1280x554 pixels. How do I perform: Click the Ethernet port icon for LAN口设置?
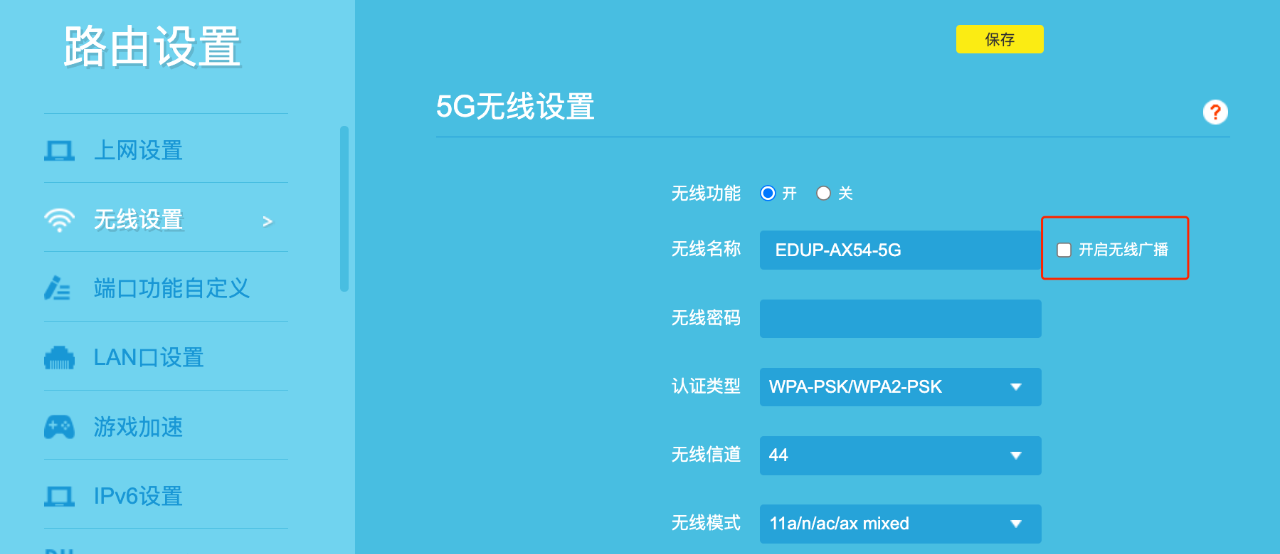[x=59, y=358]
